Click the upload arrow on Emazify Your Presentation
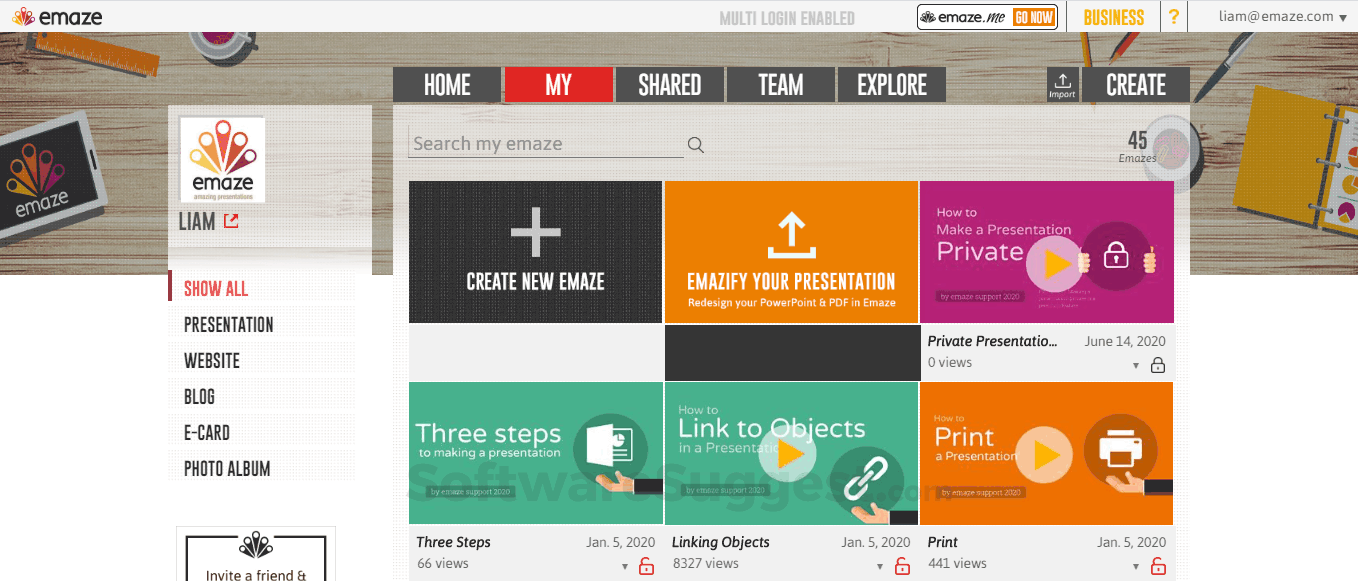The height and width of the screenshot is (581, 1358). (x=791, y=231)
